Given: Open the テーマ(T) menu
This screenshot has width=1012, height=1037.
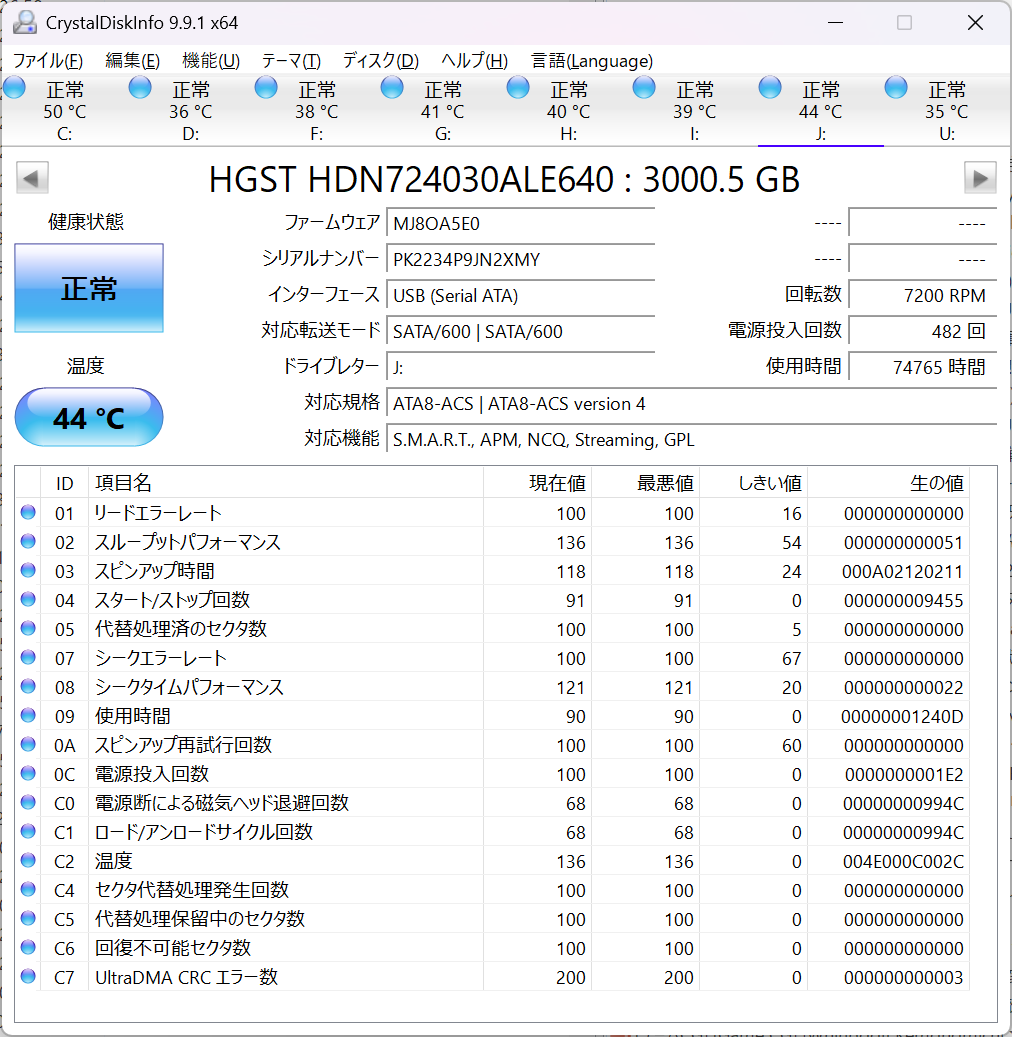Looking at the screenshot, I should pyautogui.click(x=291, y=61).
